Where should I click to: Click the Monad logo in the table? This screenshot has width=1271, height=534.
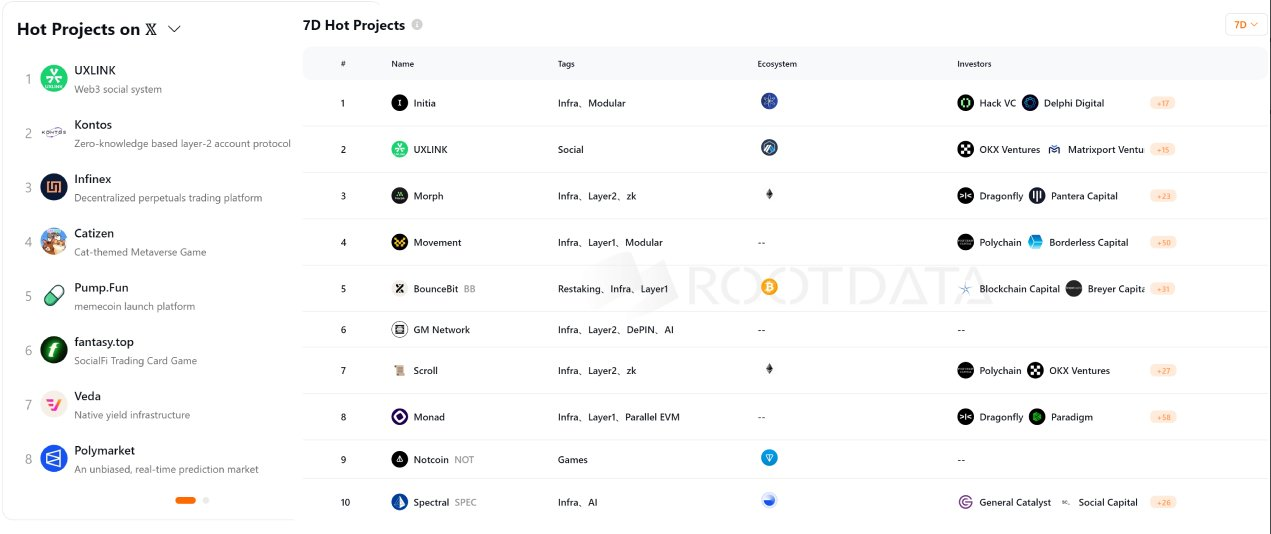(x=400, y=417)
